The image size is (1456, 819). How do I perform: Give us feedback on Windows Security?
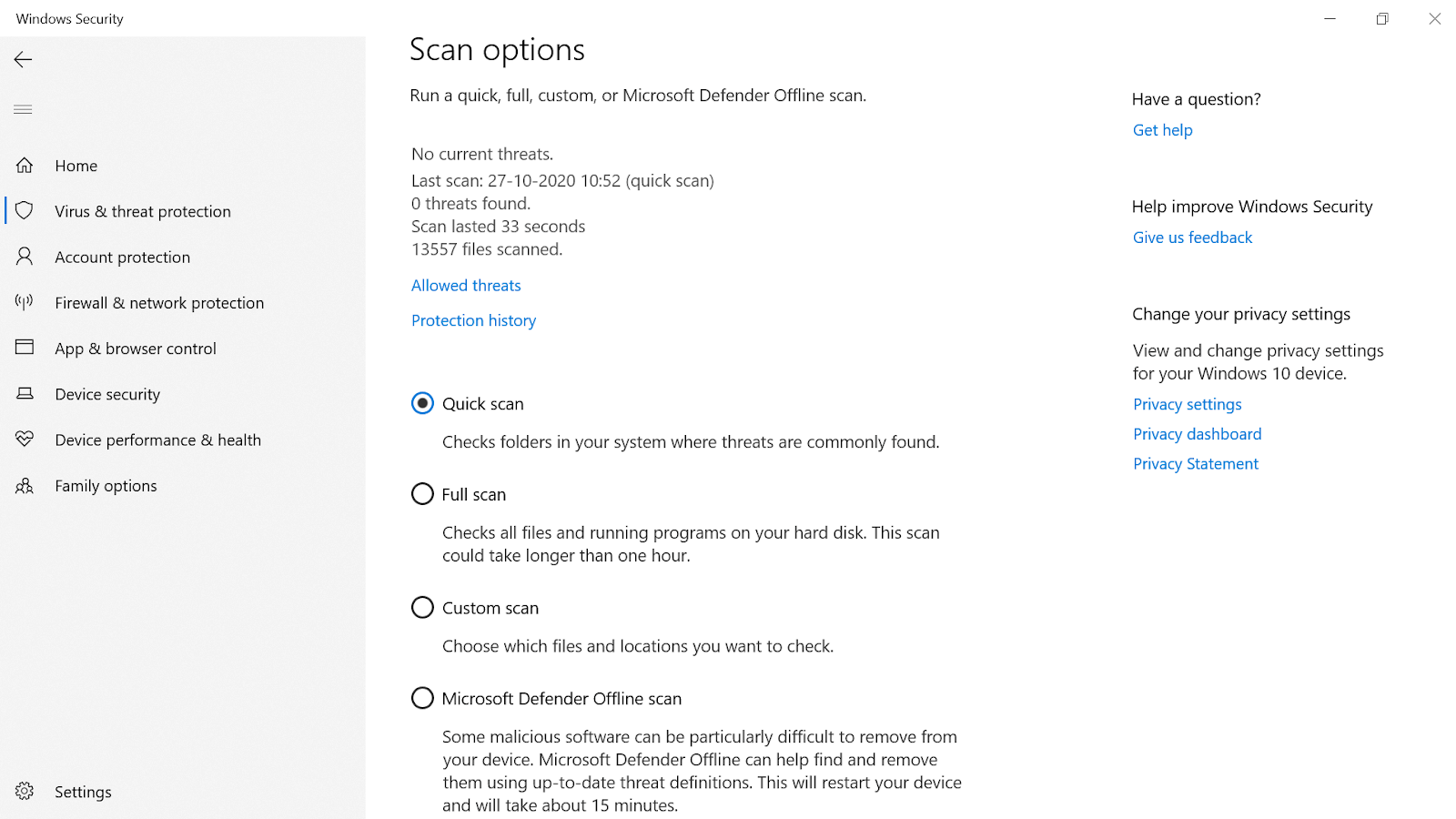tap(1192, 237)
